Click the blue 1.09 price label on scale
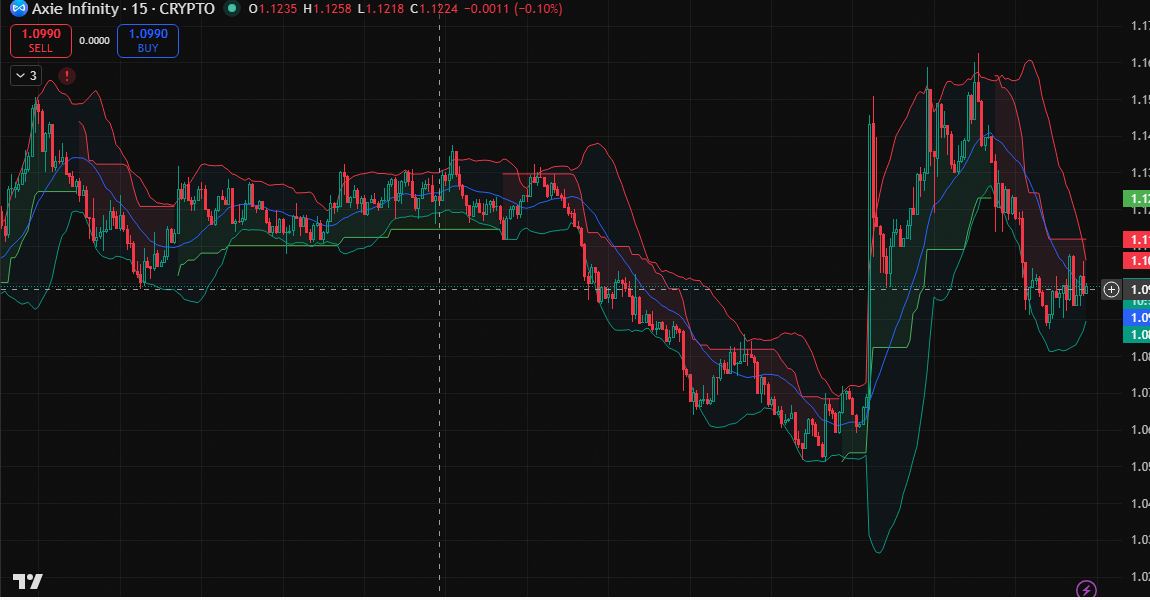 click(x=1137, y=318)
